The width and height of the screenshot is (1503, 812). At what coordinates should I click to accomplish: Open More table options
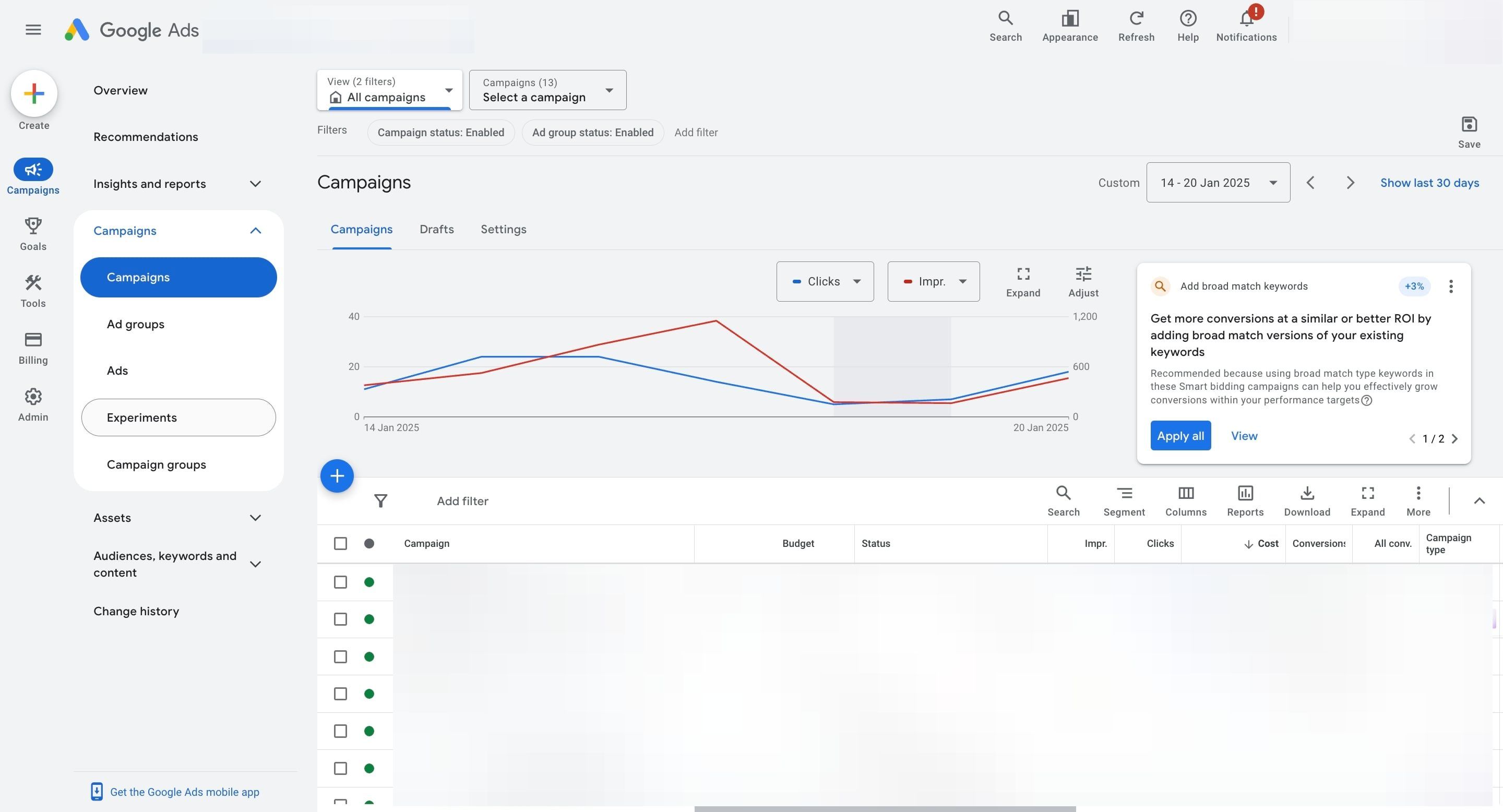pos(1418,501)
